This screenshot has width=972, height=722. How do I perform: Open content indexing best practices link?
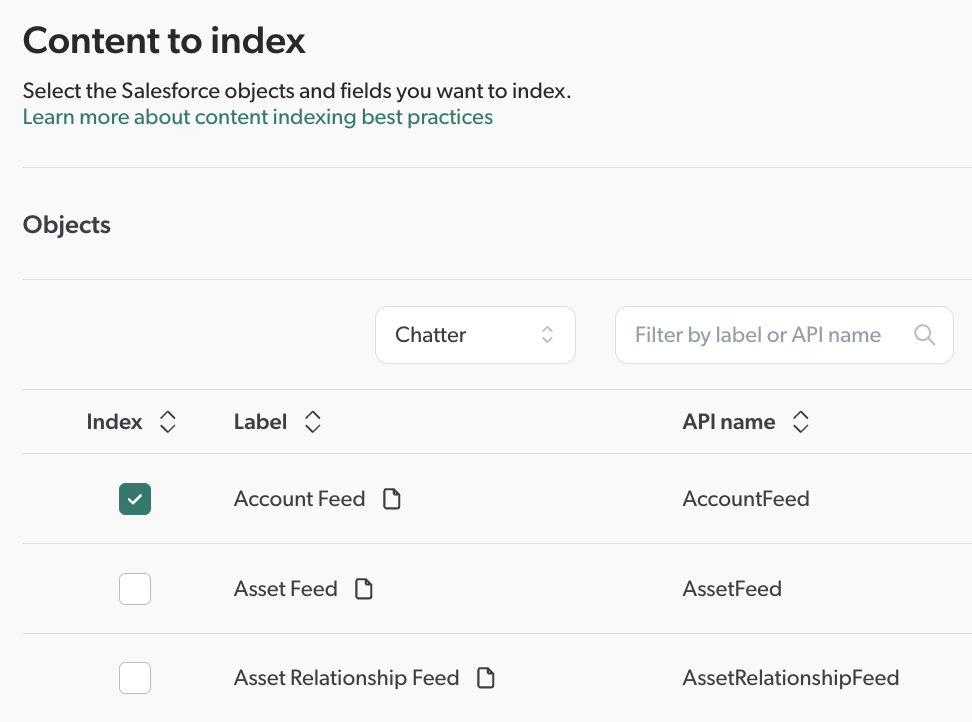point(257,117)
